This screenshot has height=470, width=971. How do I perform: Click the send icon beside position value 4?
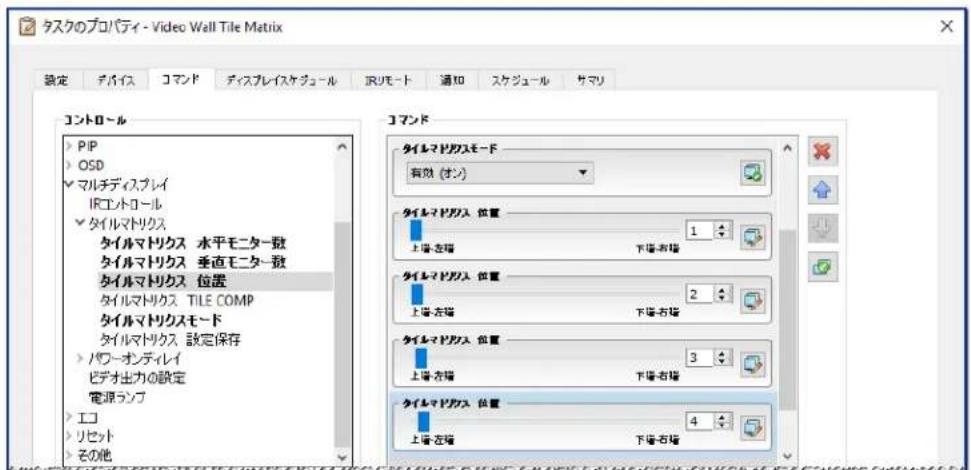click(x=754, y=428)
